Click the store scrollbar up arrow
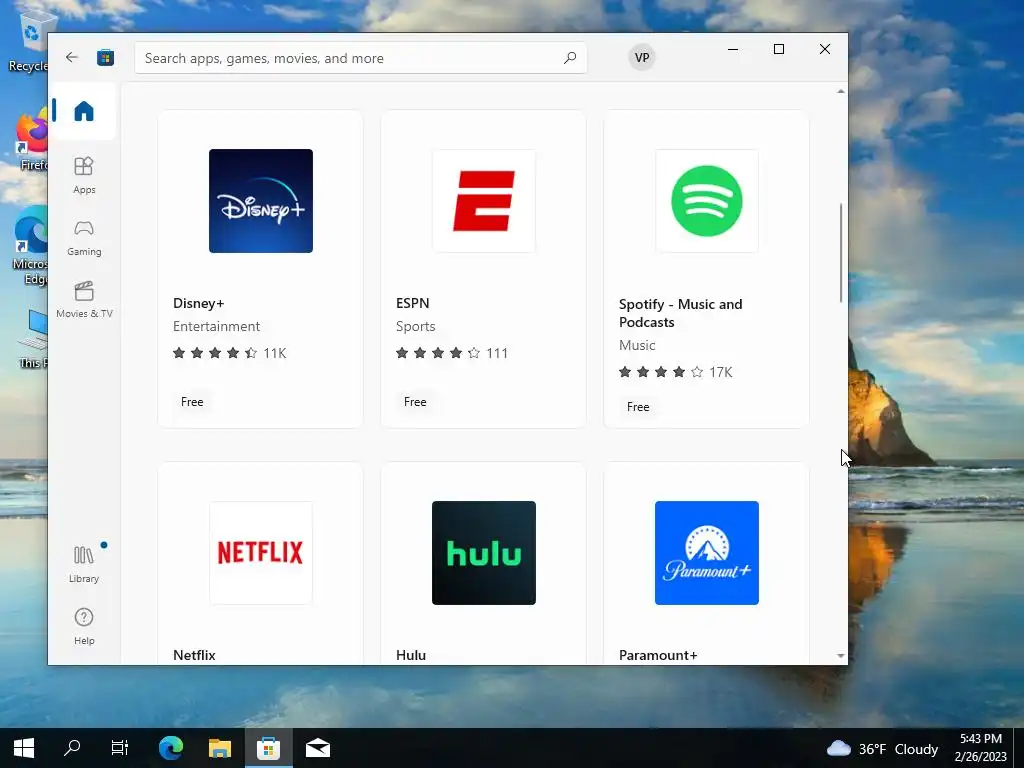The image size is (1024, 768). [x=840, y=91]
